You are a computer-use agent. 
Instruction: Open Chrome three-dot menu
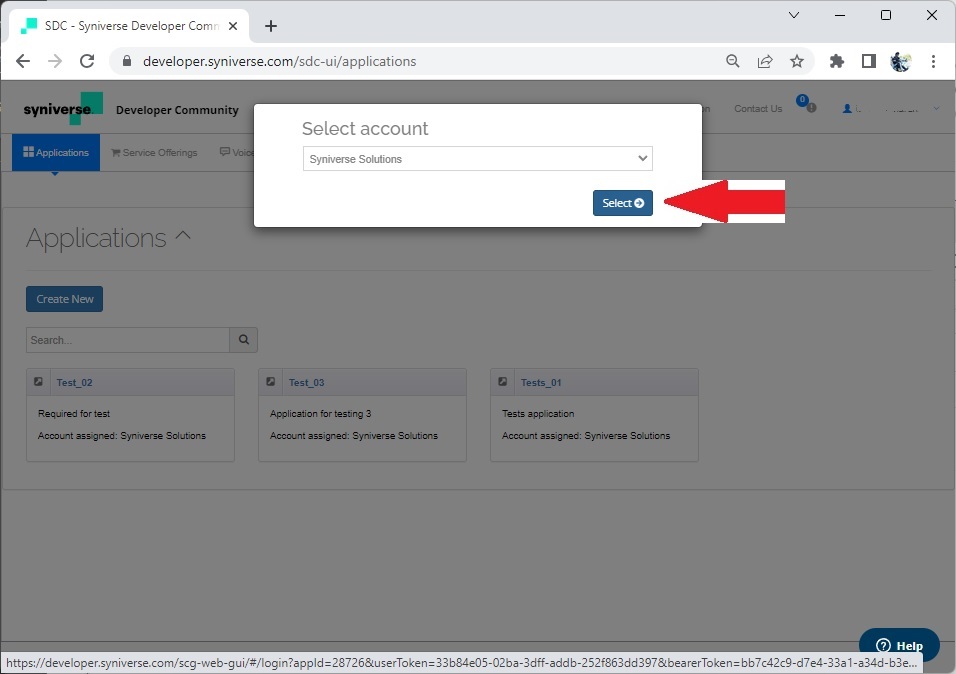click(x=933, y=61)
